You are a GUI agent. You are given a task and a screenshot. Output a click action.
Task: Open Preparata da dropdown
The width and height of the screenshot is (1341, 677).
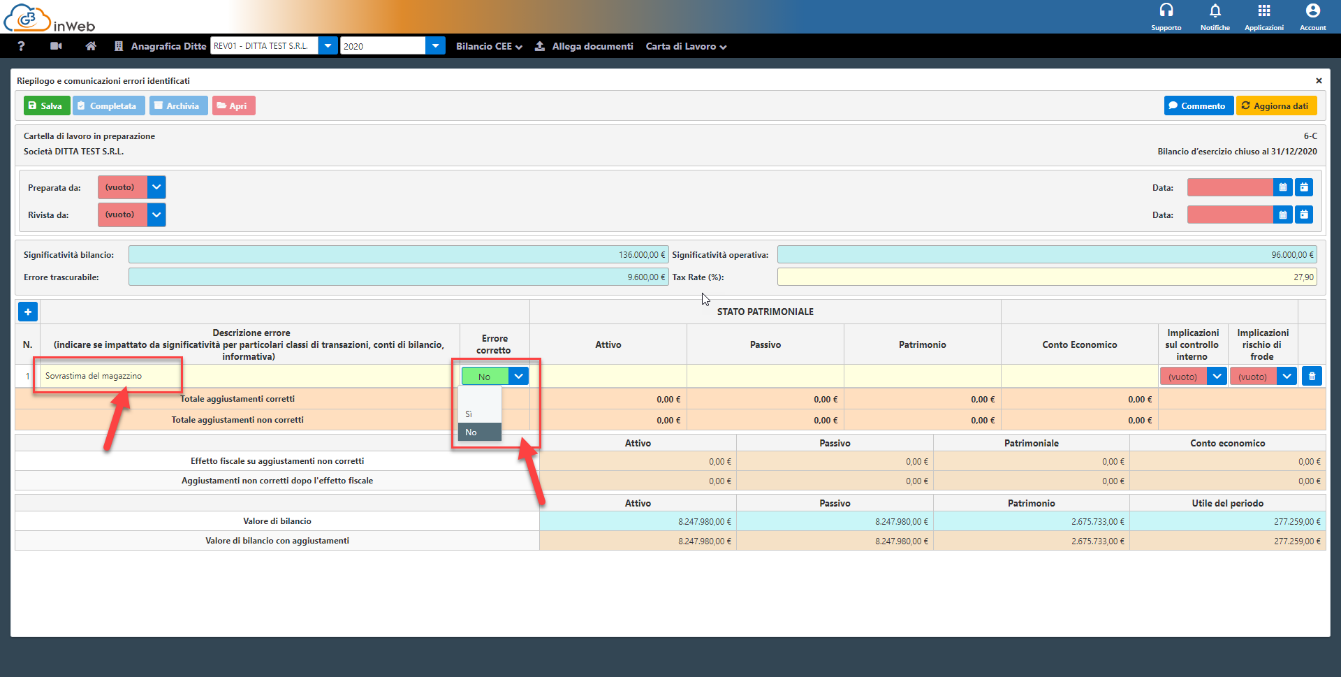(x=156, y=186)
